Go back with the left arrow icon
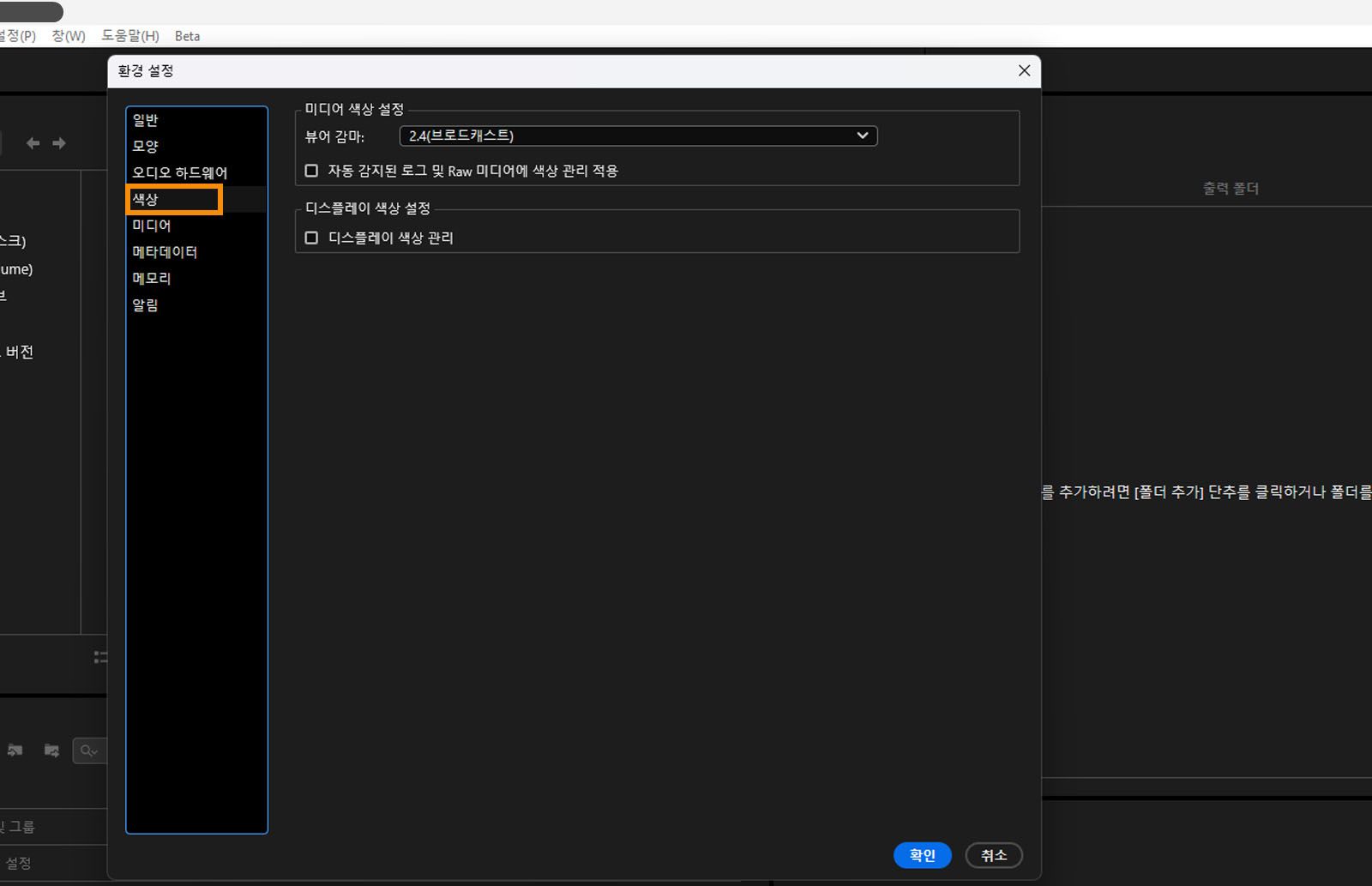The height and width of the screenshot is (886, 1372). tap(33, 143)
